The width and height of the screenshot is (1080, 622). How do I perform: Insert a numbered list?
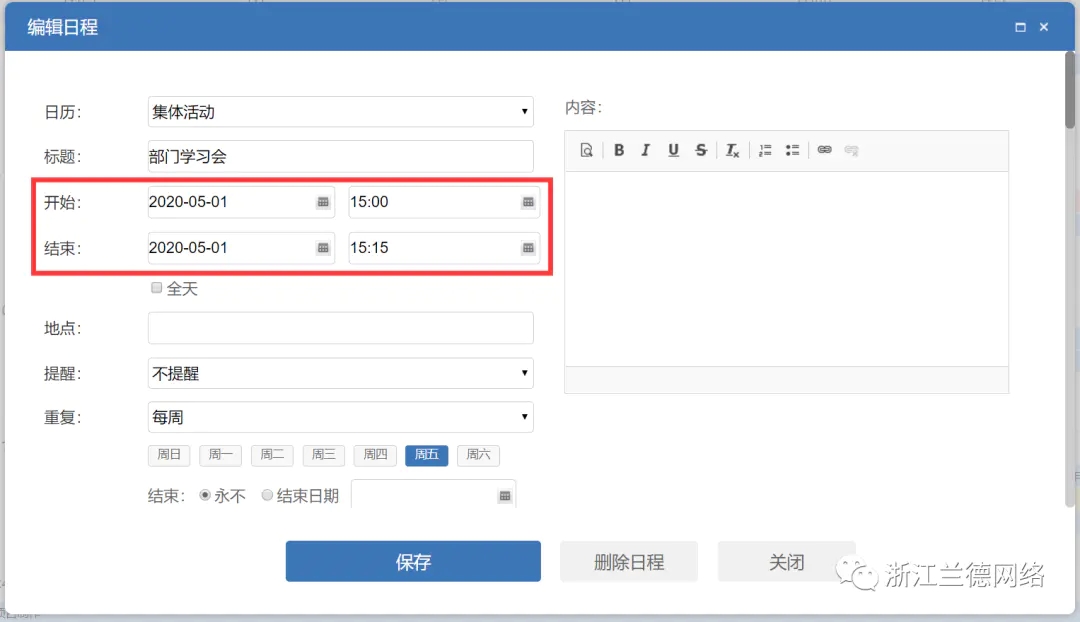765,150
